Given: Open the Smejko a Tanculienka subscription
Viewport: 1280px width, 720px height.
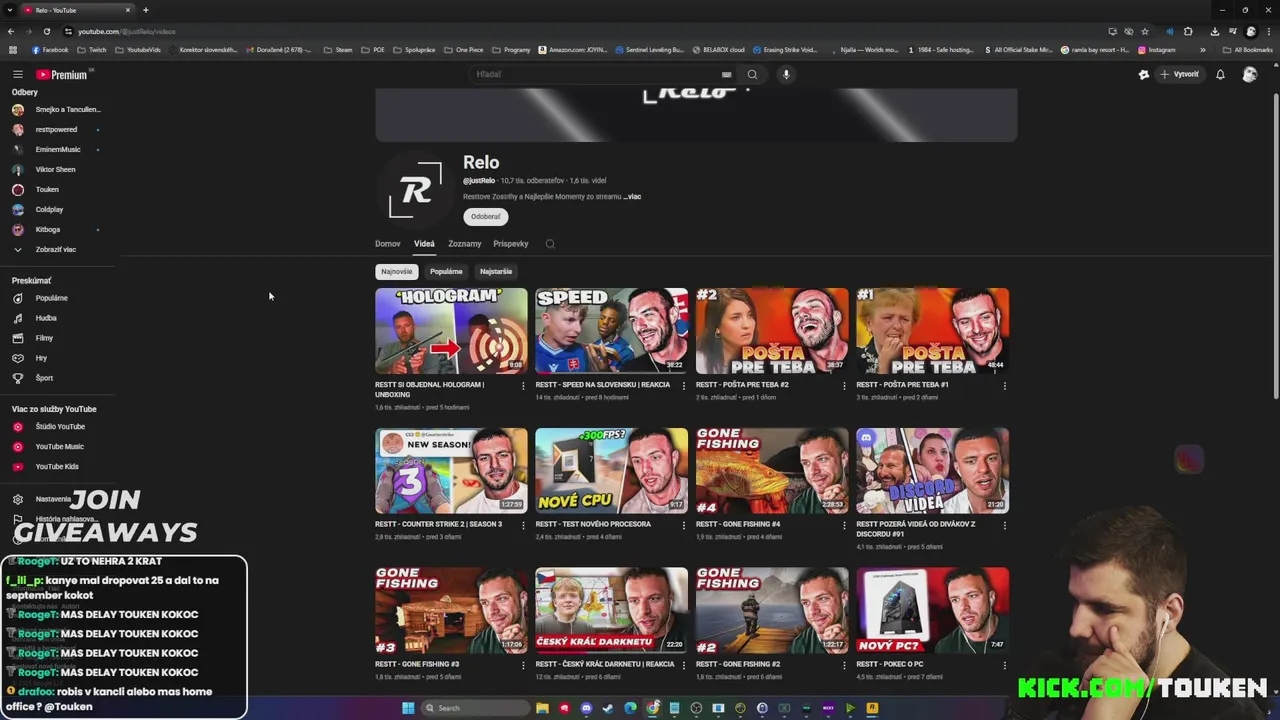Looking at the screenshot, I should point(59,109).
